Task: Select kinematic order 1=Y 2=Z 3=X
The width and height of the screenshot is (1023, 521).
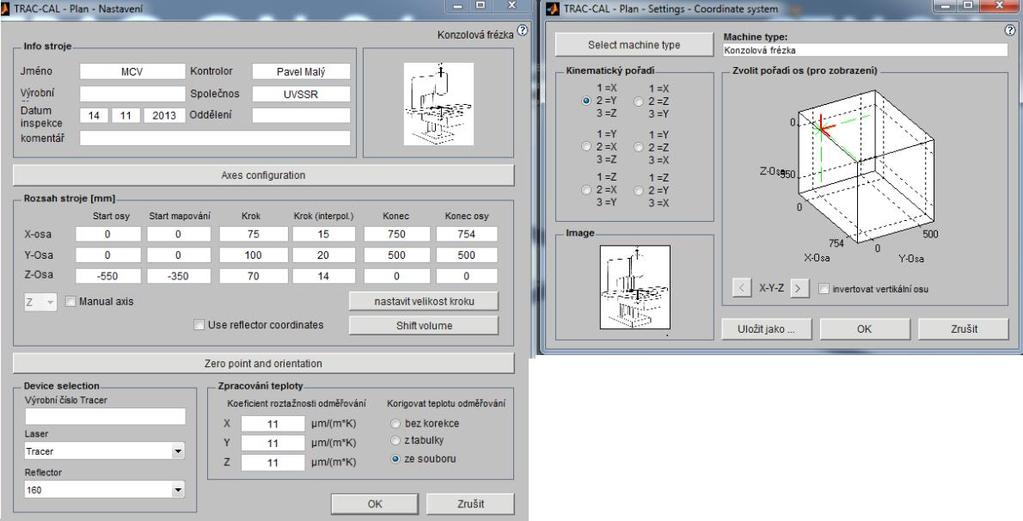Action: point(639,147)
